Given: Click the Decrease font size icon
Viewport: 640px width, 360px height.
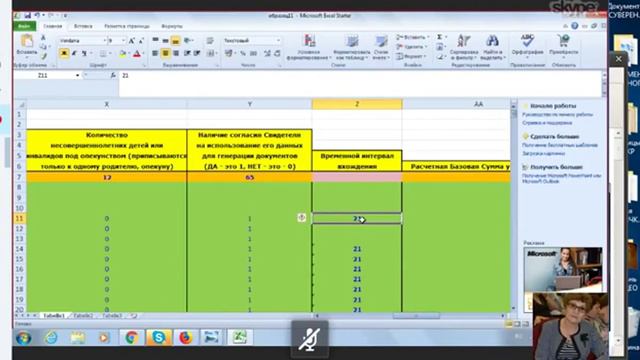Looking at the screenshot, I should pyautogui.click(x=141, y=41).
